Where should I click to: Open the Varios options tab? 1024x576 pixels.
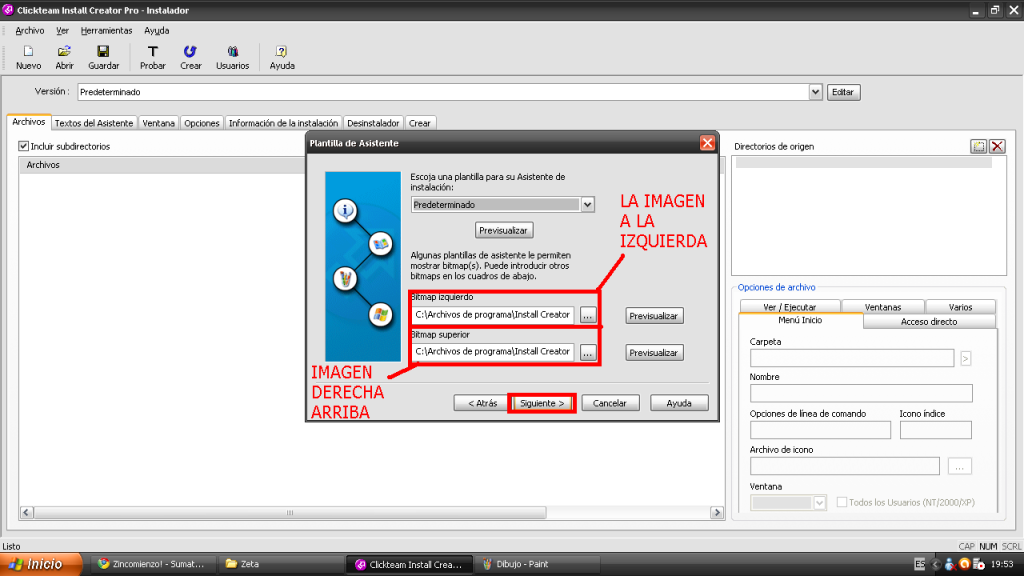click(960, 307)
